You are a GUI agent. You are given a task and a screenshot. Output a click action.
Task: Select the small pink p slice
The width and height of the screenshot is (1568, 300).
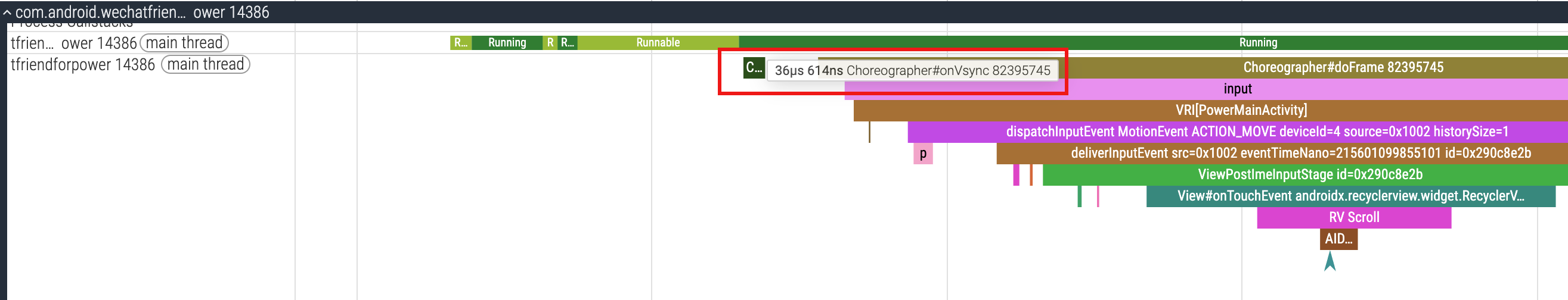[x=923, y=154]
